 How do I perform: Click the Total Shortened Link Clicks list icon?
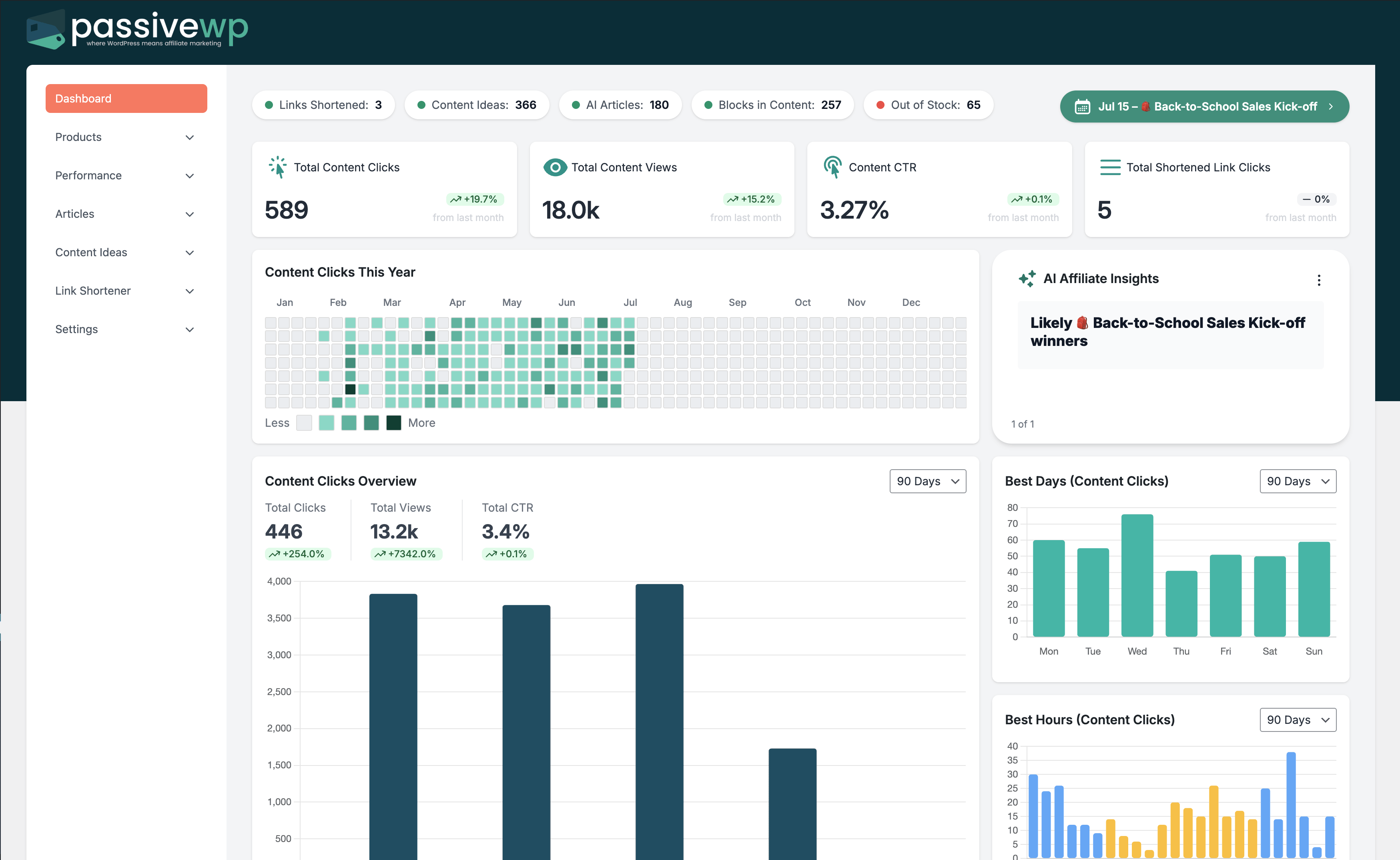tap(1109, 167)
